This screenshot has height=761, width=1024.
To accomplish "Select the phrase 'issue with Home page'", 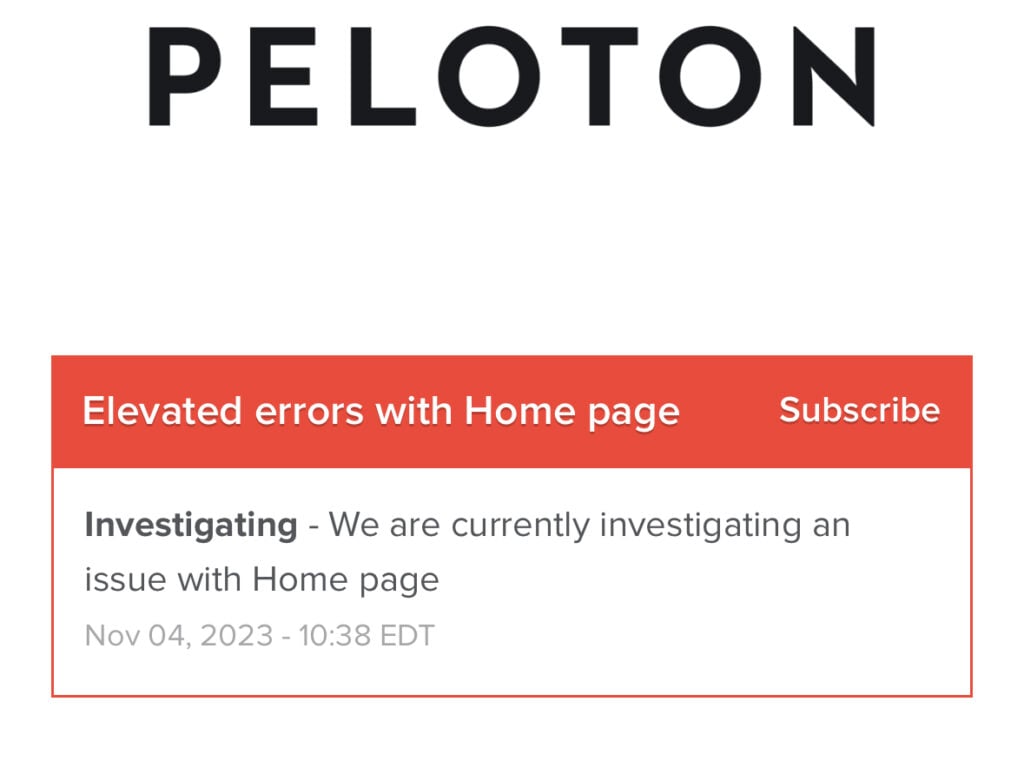I will pos(261,578).
